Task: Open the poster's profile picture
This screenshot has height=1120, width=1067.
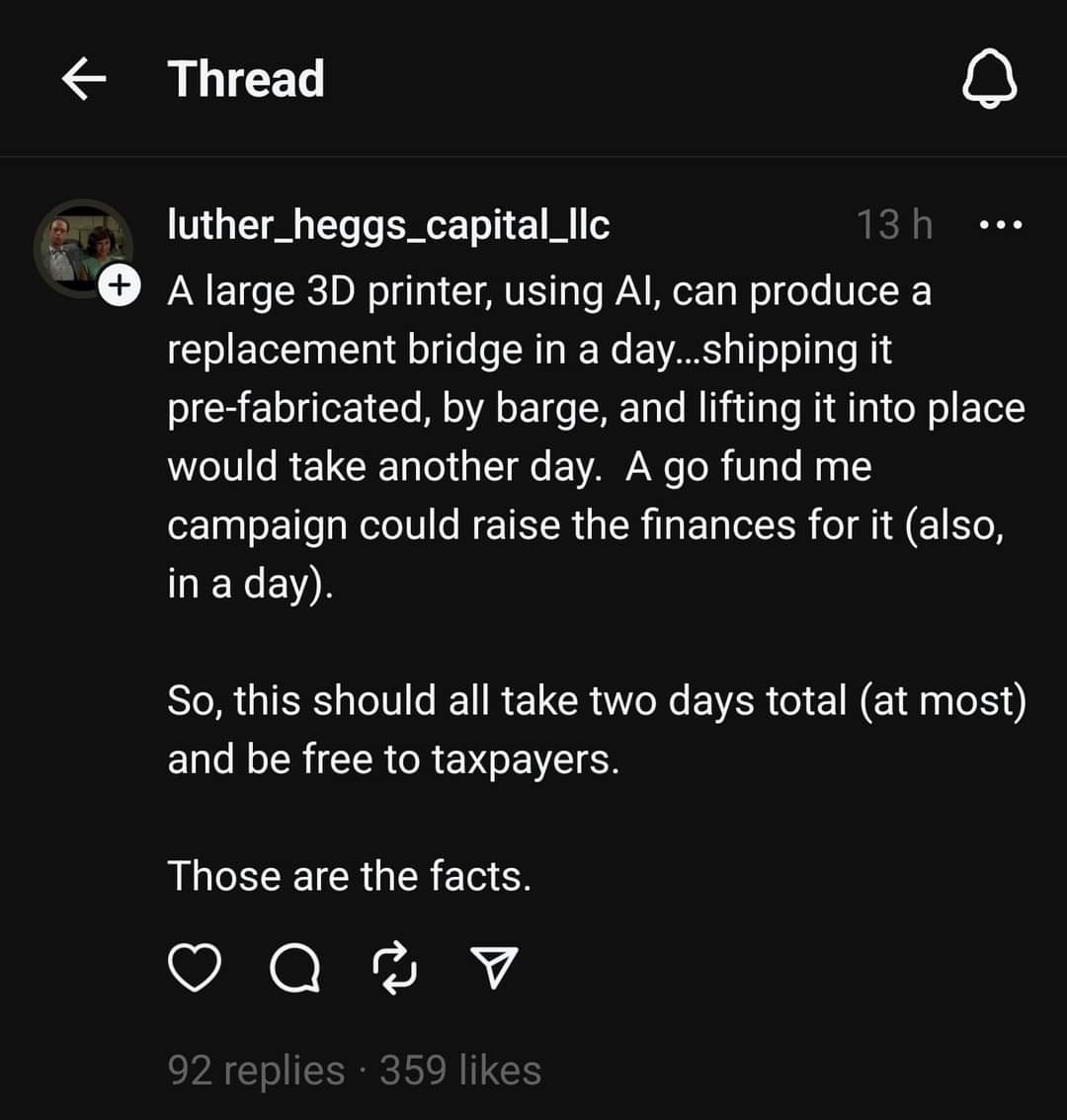Action: coord(81,247)
